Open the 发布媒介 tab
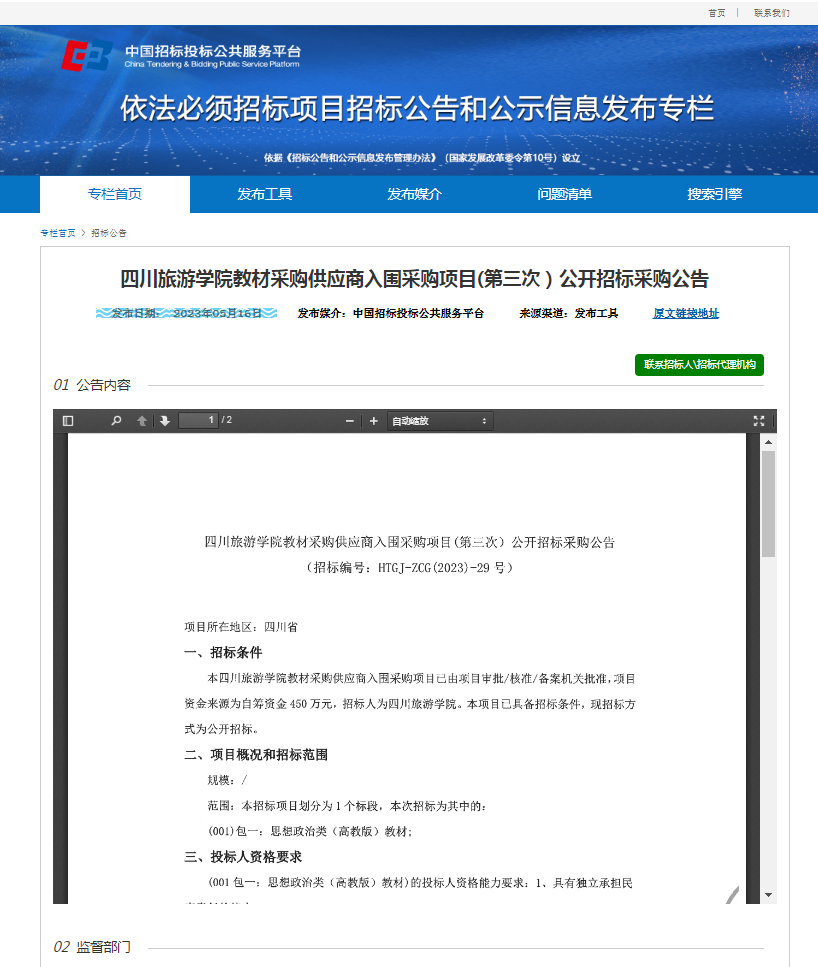Image resolution: width=818 pixels, height=967 pixels. pos(415,194)
